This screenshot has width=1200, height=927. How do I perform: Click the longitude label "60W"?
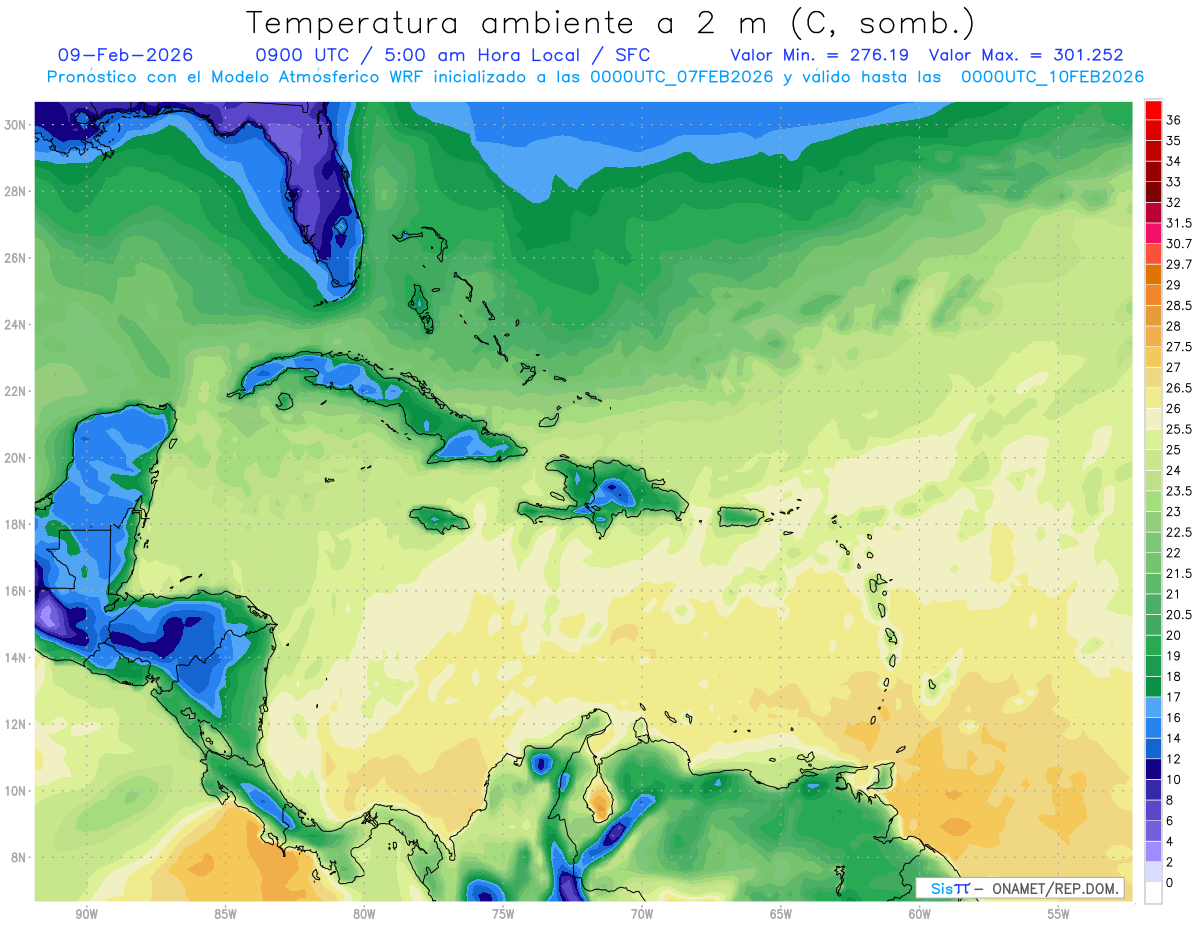(x=920, y=914)
